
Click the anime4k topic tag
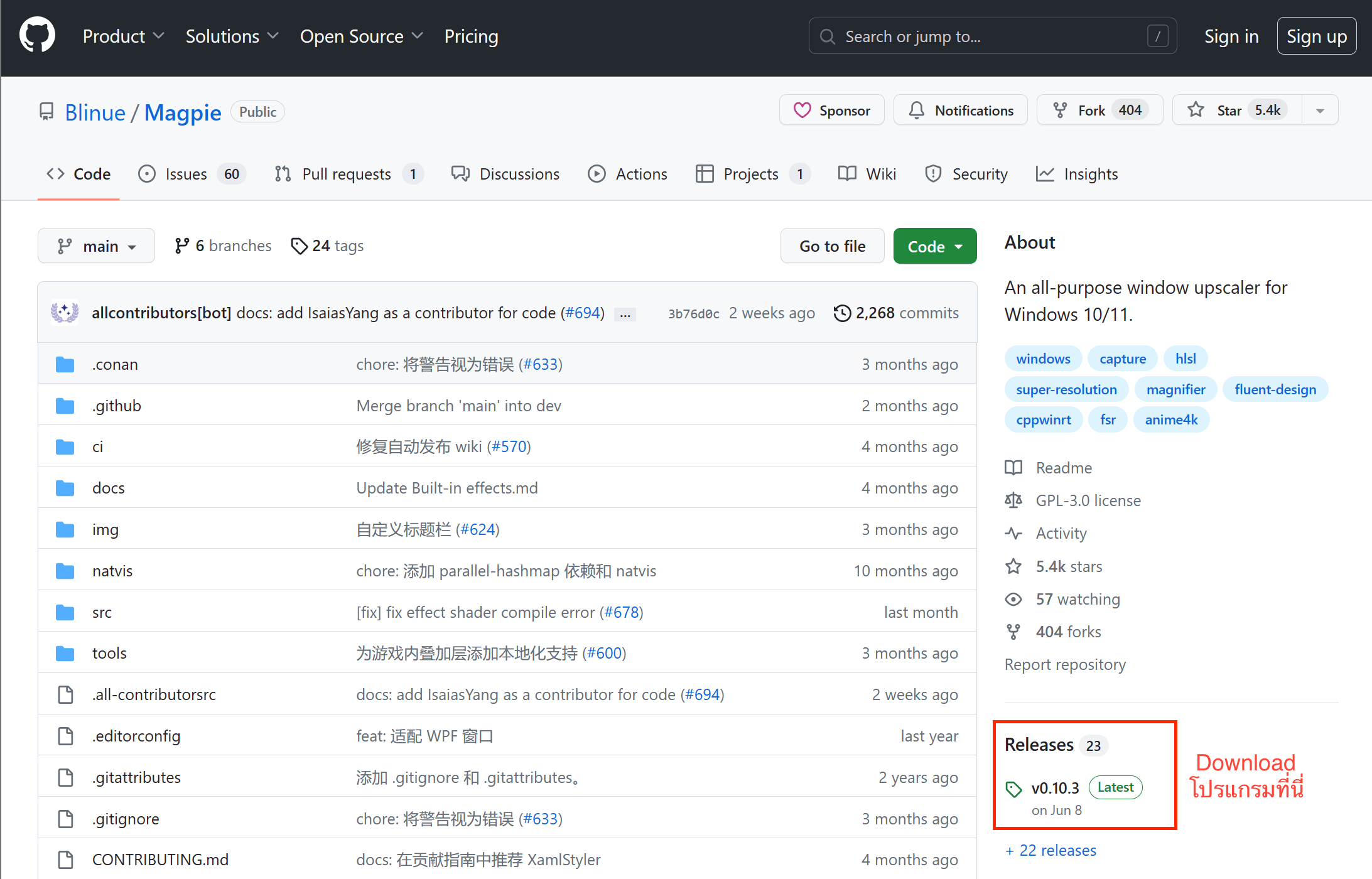(x=1171, y=419)
